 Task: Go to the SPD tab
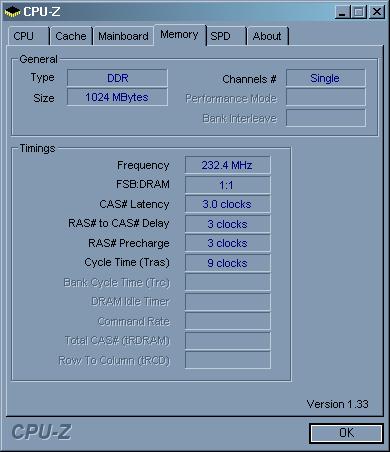pos(226,36)
